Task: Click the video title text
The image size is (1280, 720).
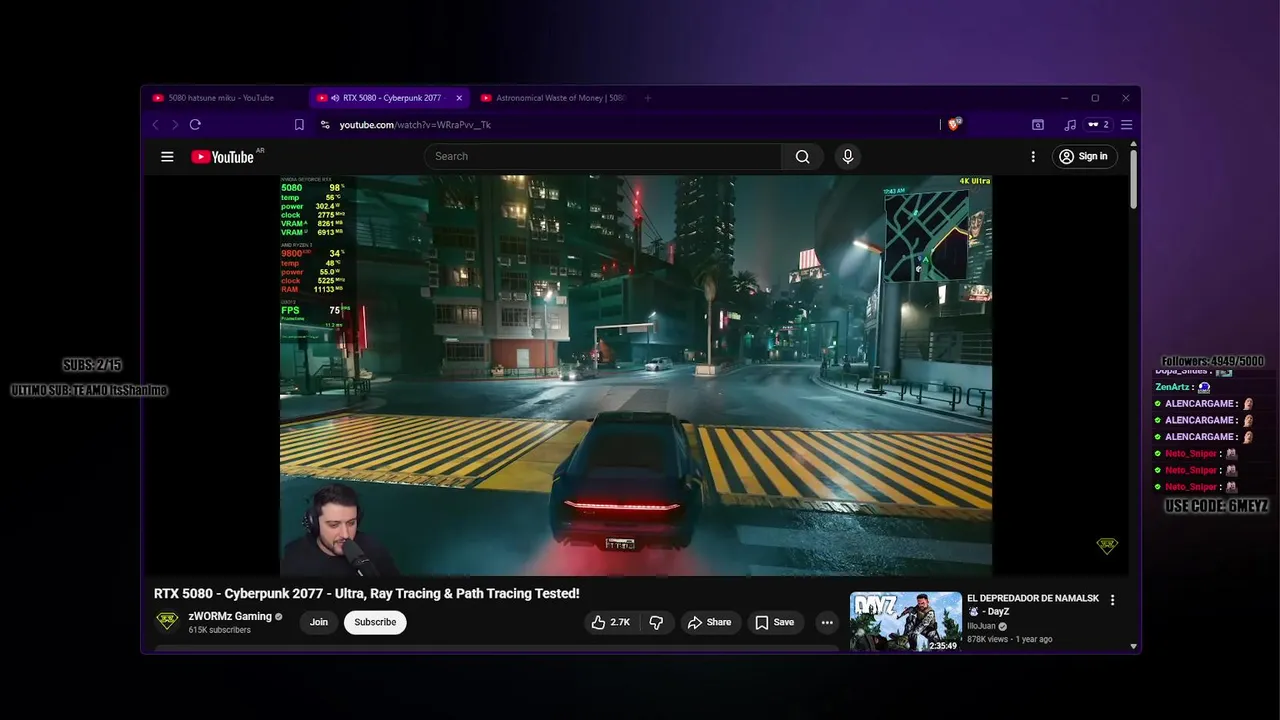Action: click(x=367, y=593)
